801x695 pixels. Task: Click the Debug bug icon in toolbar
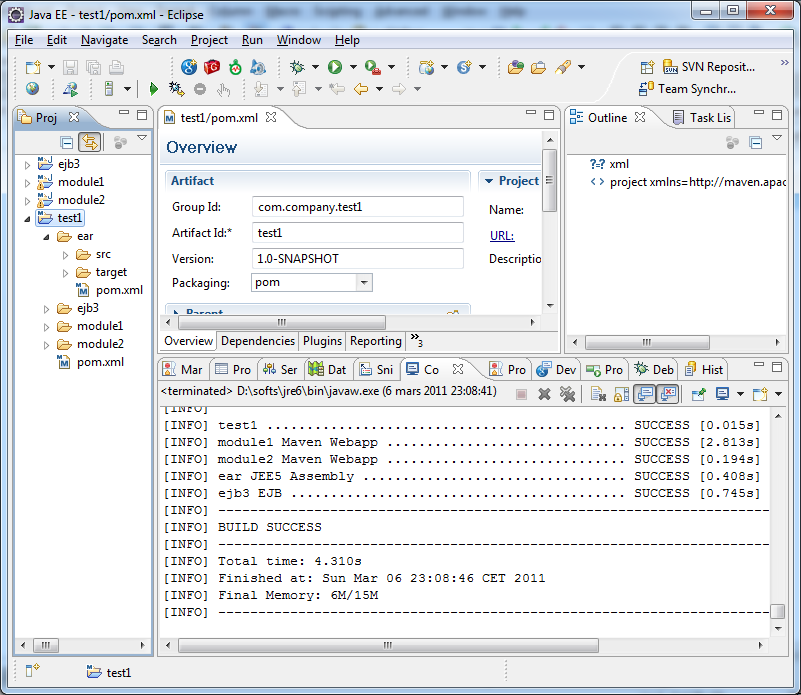pyautogui.click(x=296, y=67)
